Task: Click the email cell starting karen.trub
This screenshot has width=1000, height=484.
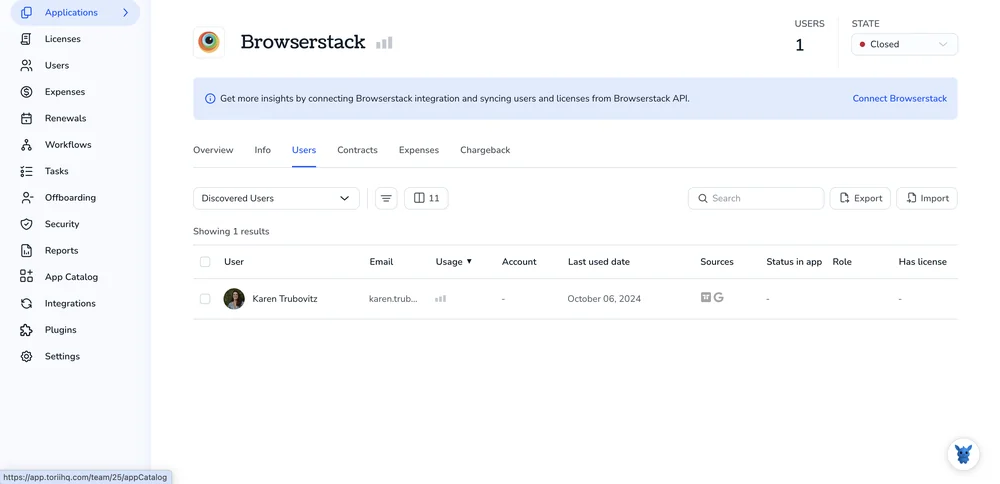Action: 393,299
